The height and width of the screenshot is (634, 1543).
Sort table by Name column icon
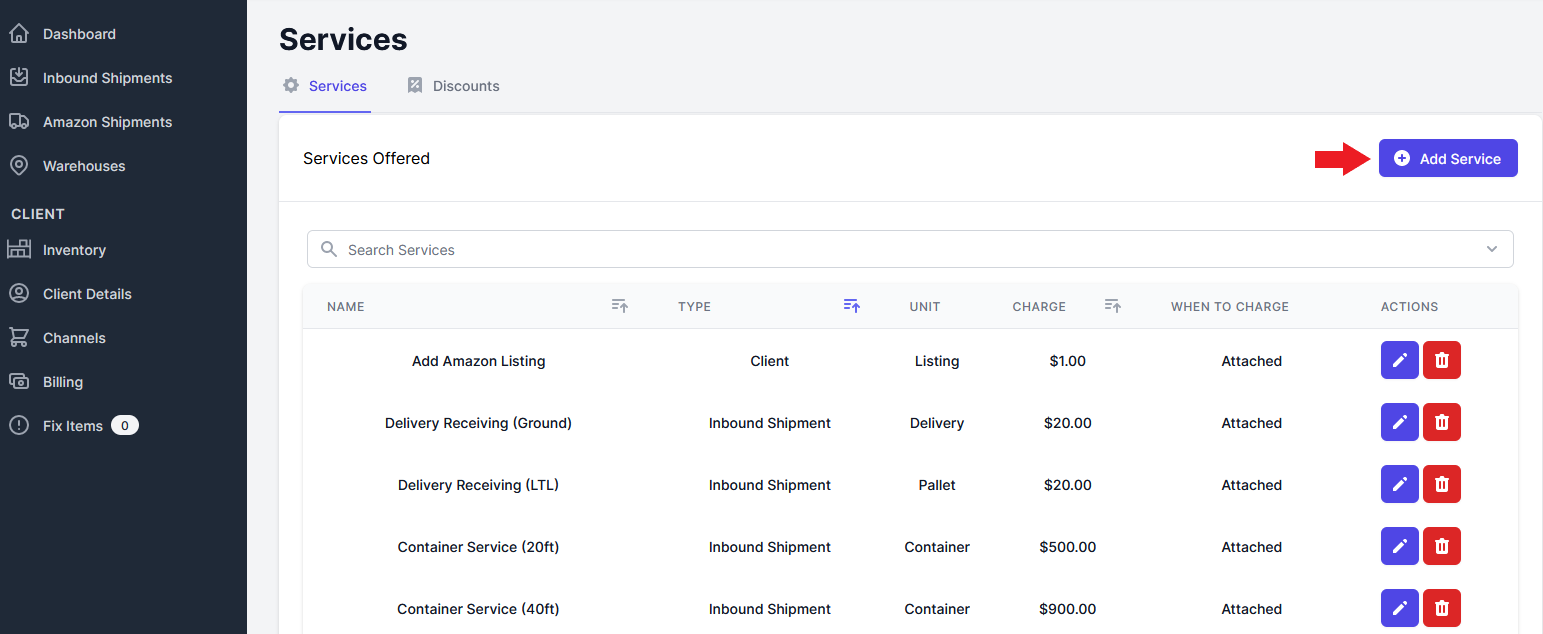[620, 306]
